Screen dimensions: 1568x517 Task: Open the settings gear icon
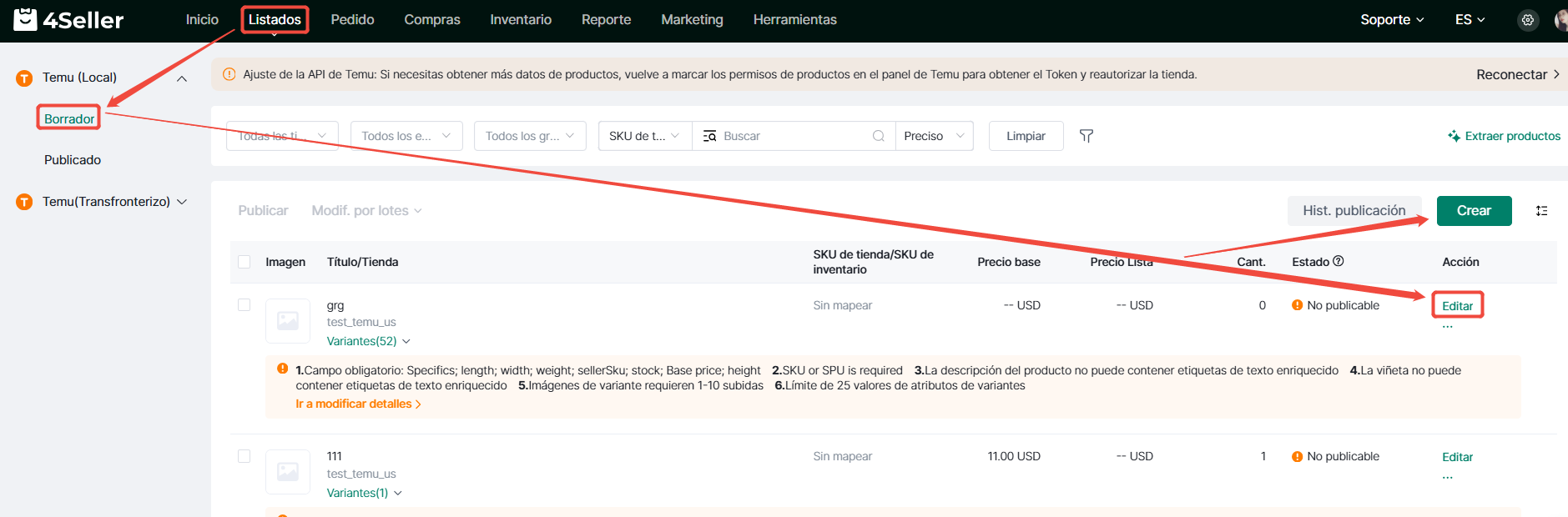point(1528,20)
